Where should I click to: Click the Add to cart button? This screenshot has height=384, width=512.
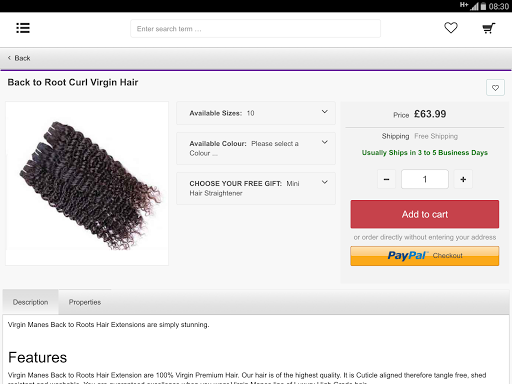tap(425, 214)
